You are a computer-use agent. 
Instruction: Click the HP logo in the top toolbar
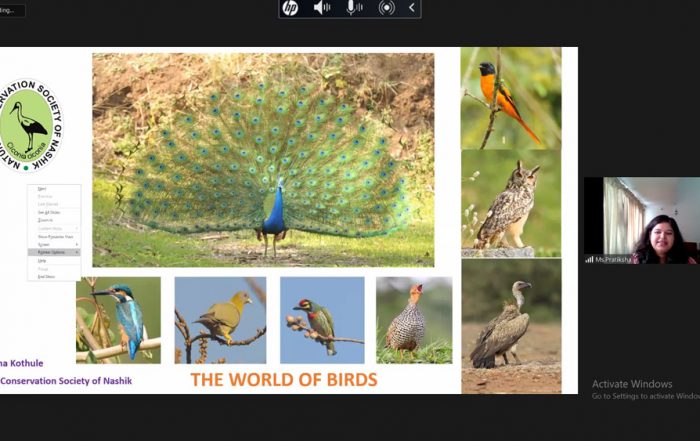tap(290, 8)
